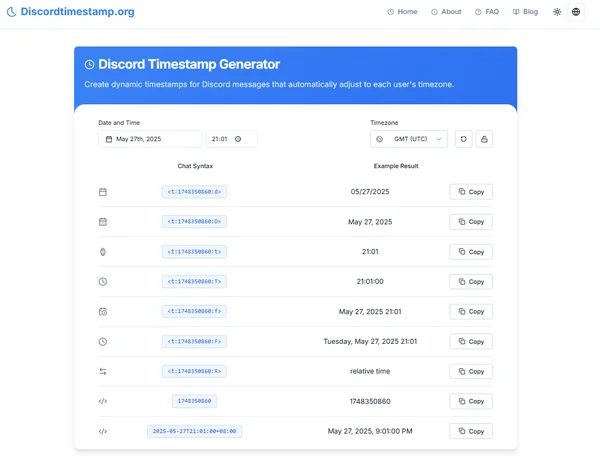Click clock icon in the 21:01:00 row

click(103, 282)
